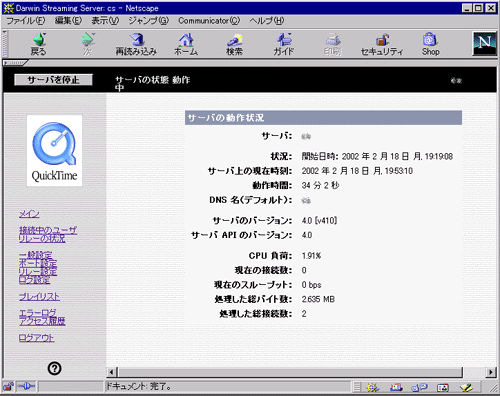The height and width of the screenshot is (396, 500).
Task: Click the ガイド (Guide) toolbar icon
Action: click(284, 44)
